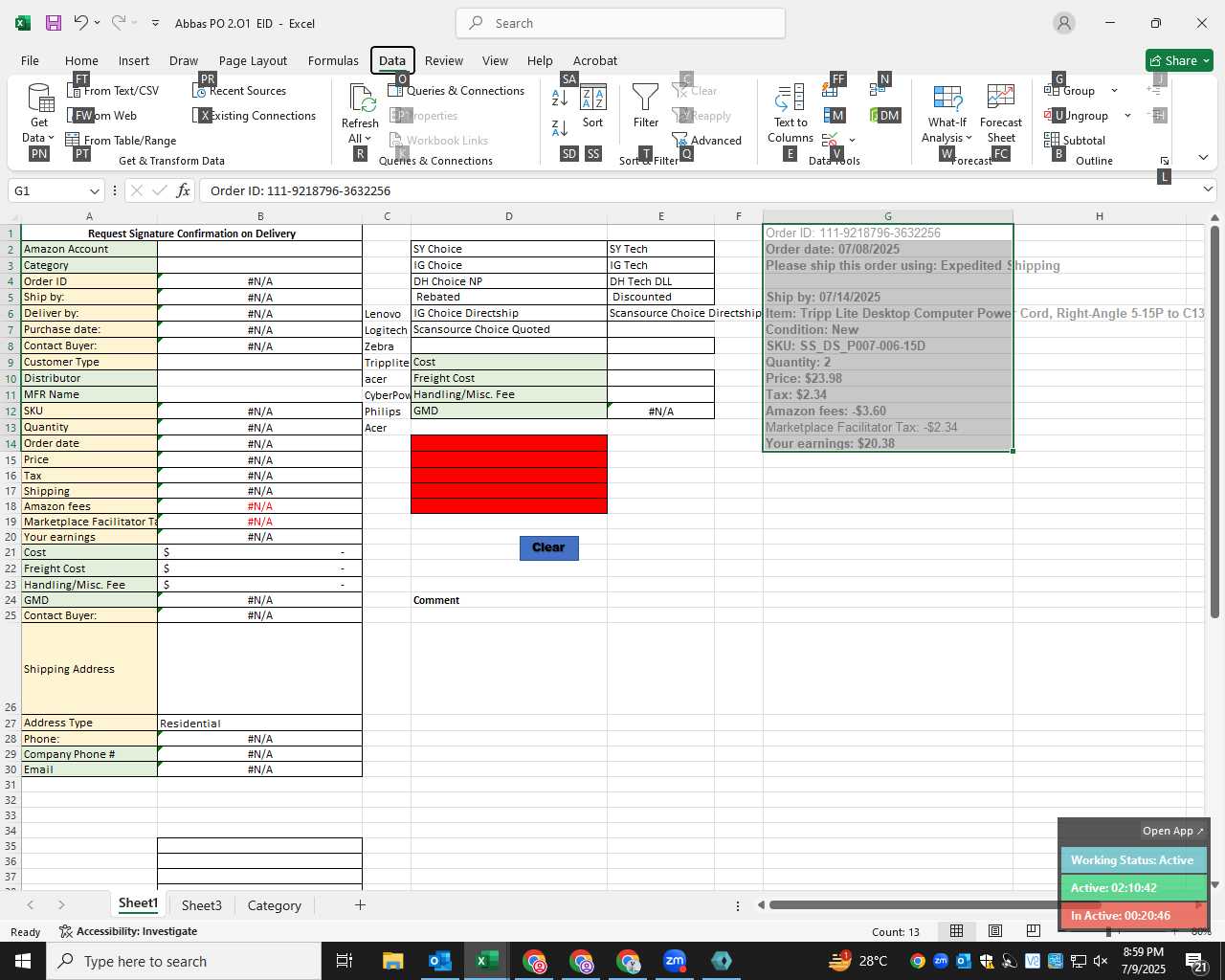This screenshot has width=1225, height=980.
Task: Click Accessibility: Investigate status
Action: point(127,931)
